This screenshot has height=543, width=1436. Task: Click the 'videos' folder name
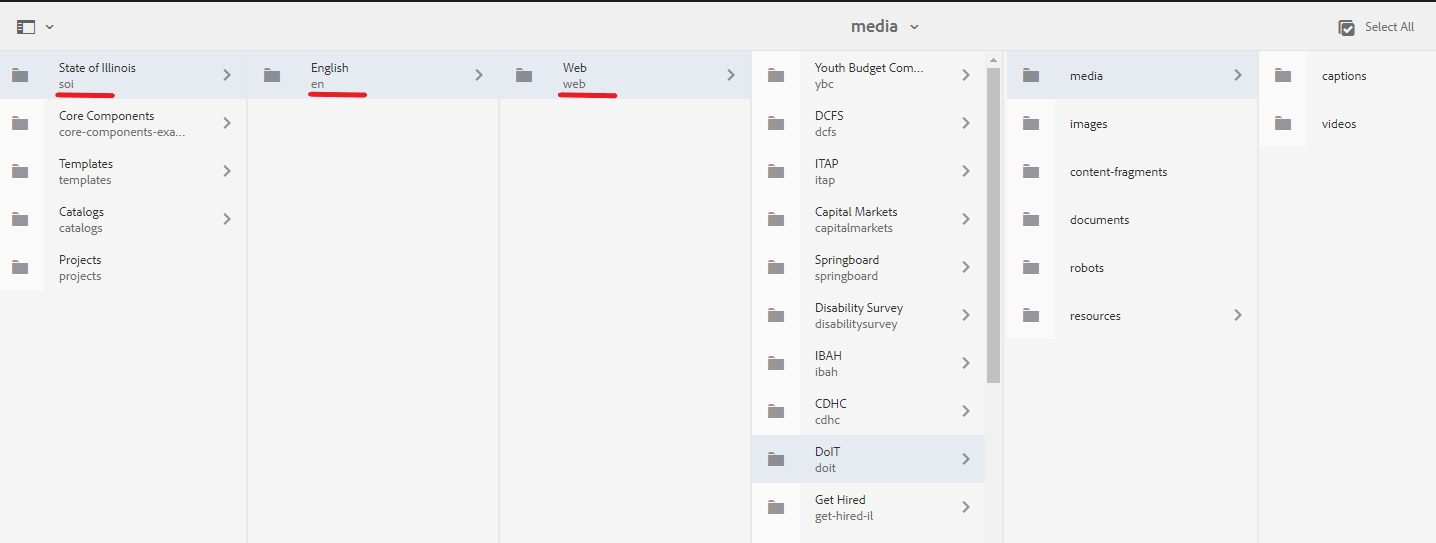(x=1339, y=124)
